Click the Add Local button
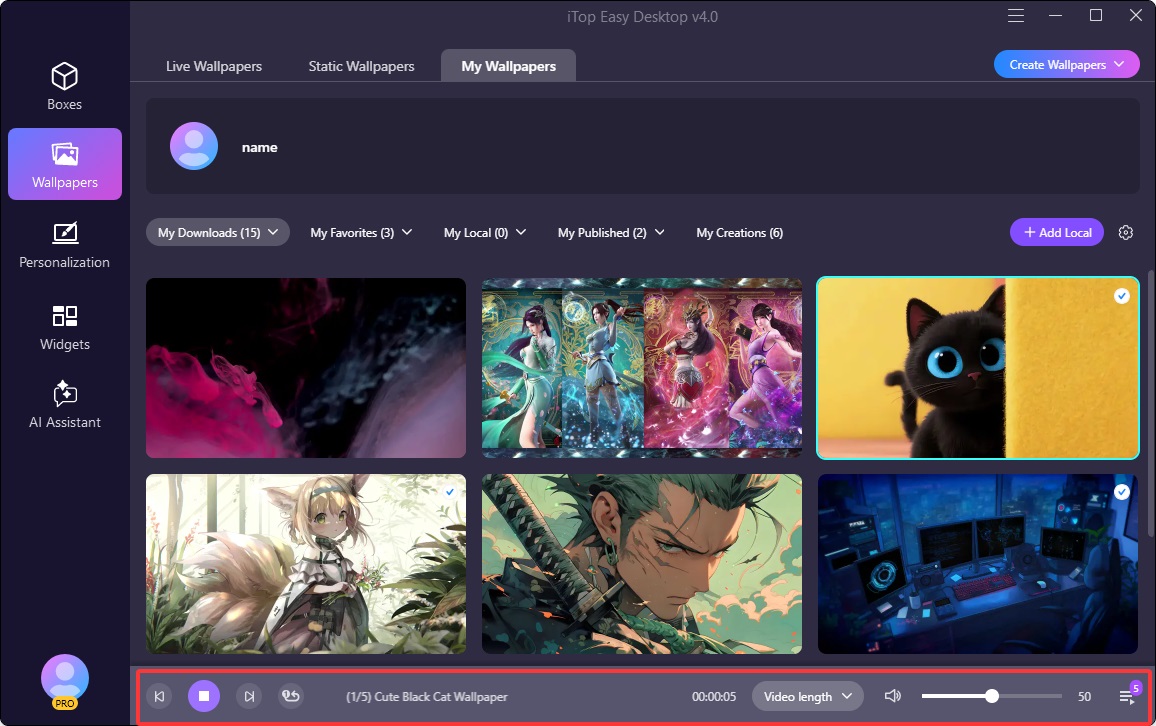Viewport: 1156px width, 726px height. pos(1057,233)
